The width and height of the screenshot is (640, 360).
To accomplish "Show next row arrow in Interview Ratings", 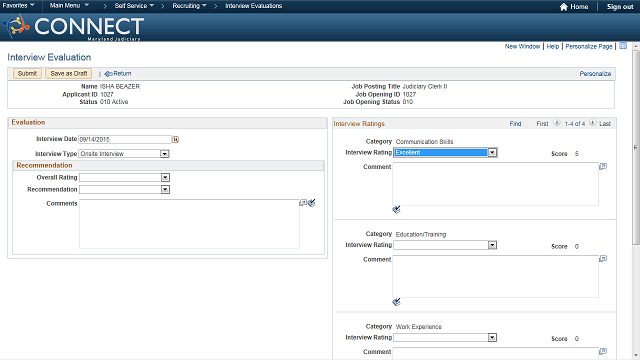I will click(593, 122).
